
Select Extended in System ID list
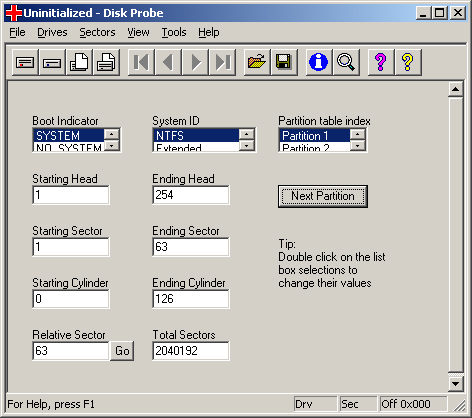click(x=196, y=147)
